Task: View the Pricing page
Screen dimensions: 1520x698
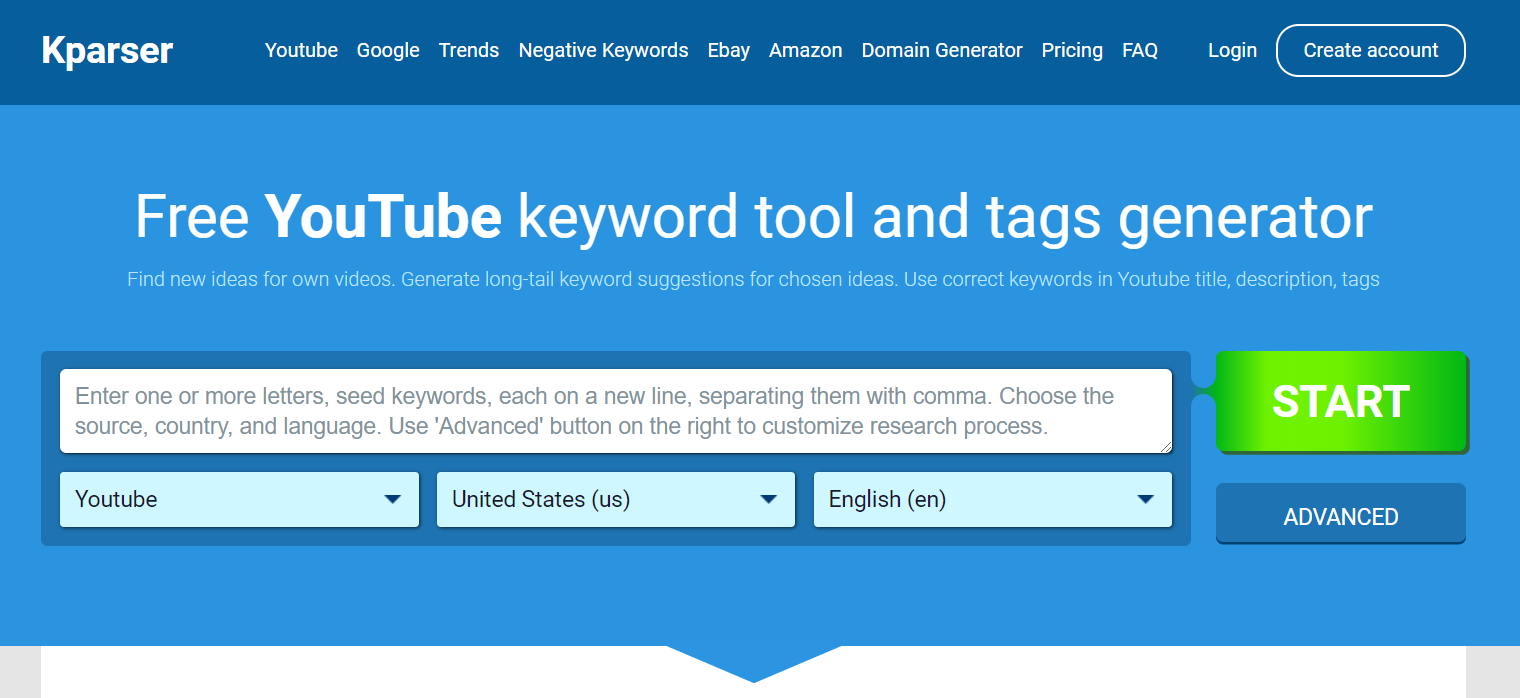Action: (x=1072, y=50)
